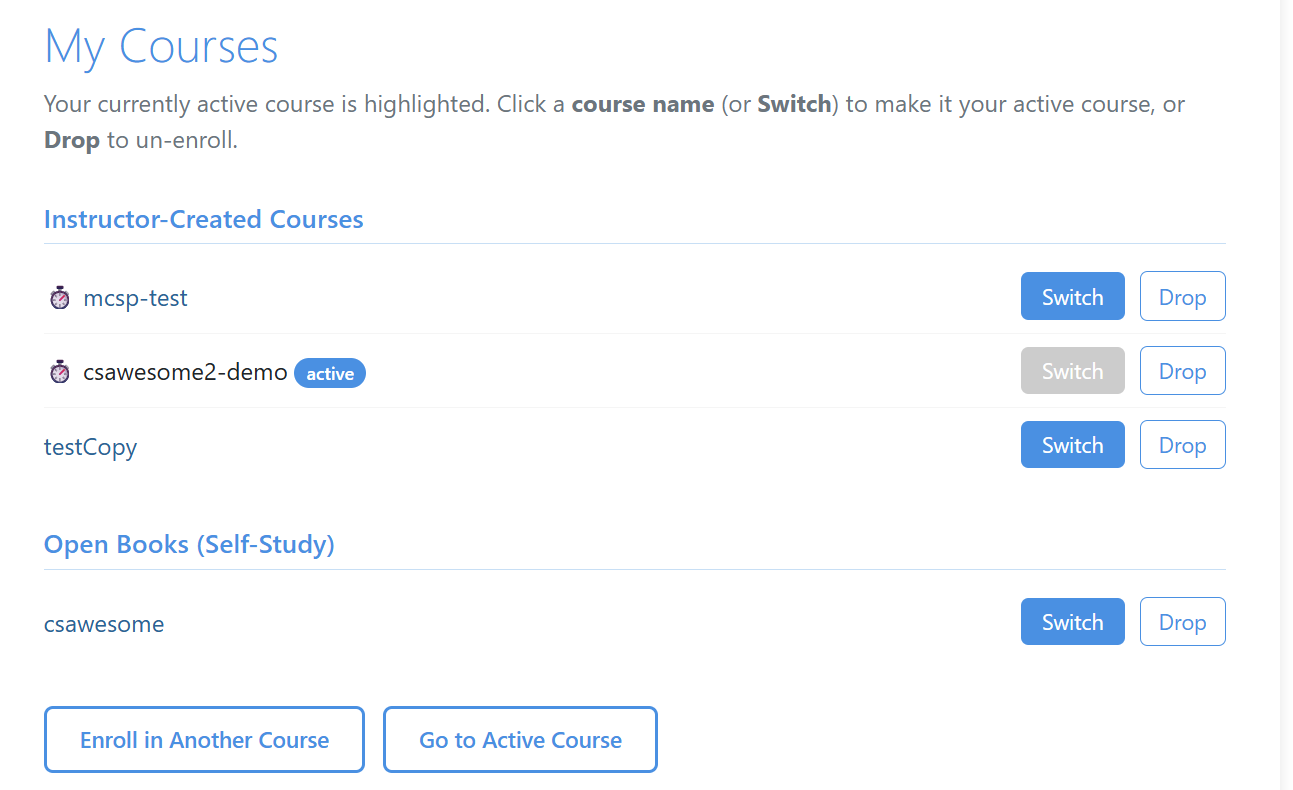Click the stopwatch icon beside csawesome2-demo
1293x790 pixels.
tap(60, 372)
